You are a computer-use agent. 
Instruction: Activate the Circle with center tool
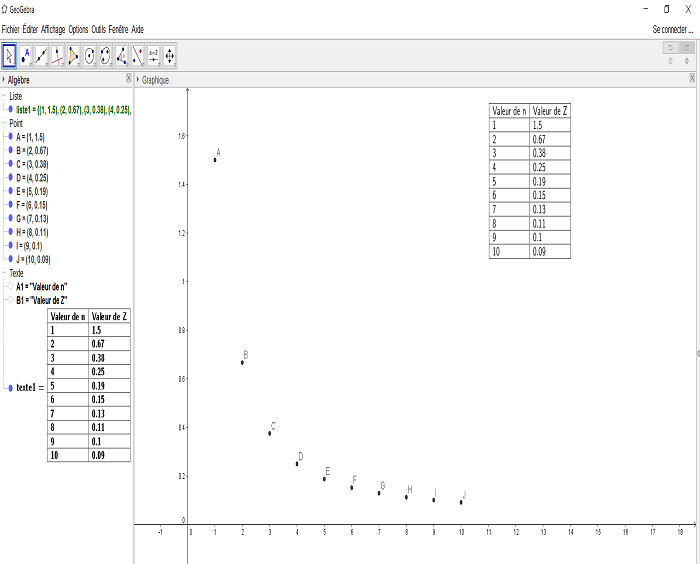pyautogui.click(x=89, y=55)
